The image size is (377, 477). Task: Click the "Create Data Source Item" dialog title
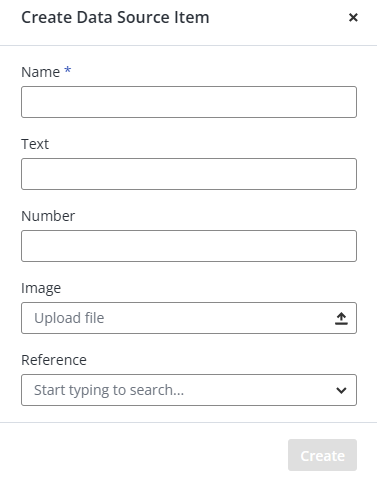[x=115, y=17]
